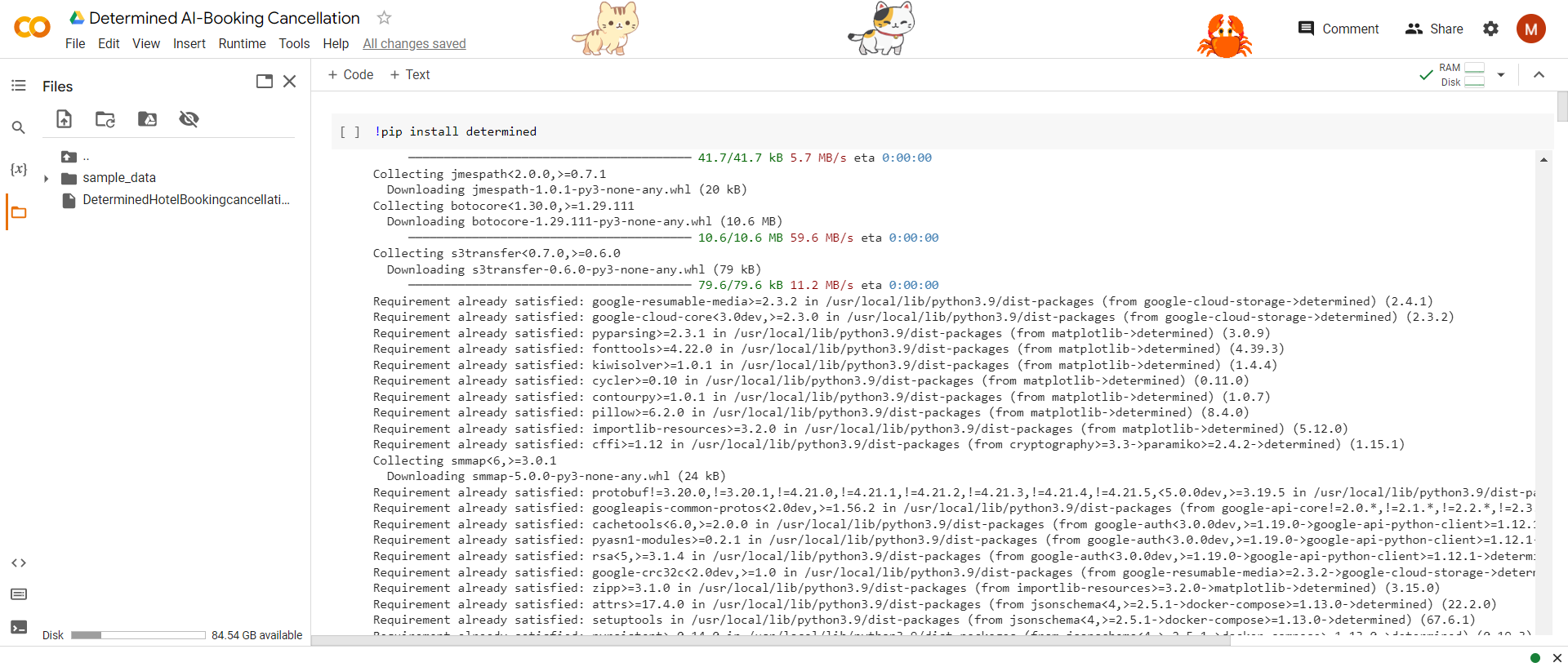Click the Google Drive icon by title
This screenshot has width=1568, height=667.
(77, 17)
